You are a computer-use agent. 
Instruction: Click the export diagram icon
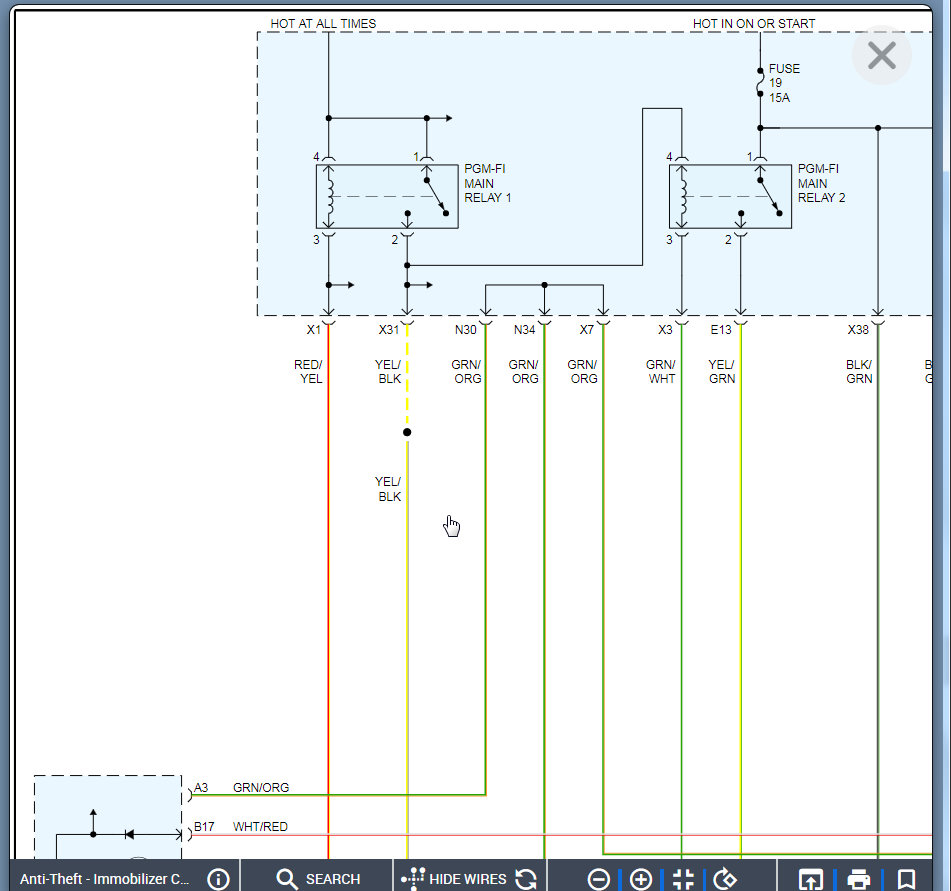click(x=811, y=878)
